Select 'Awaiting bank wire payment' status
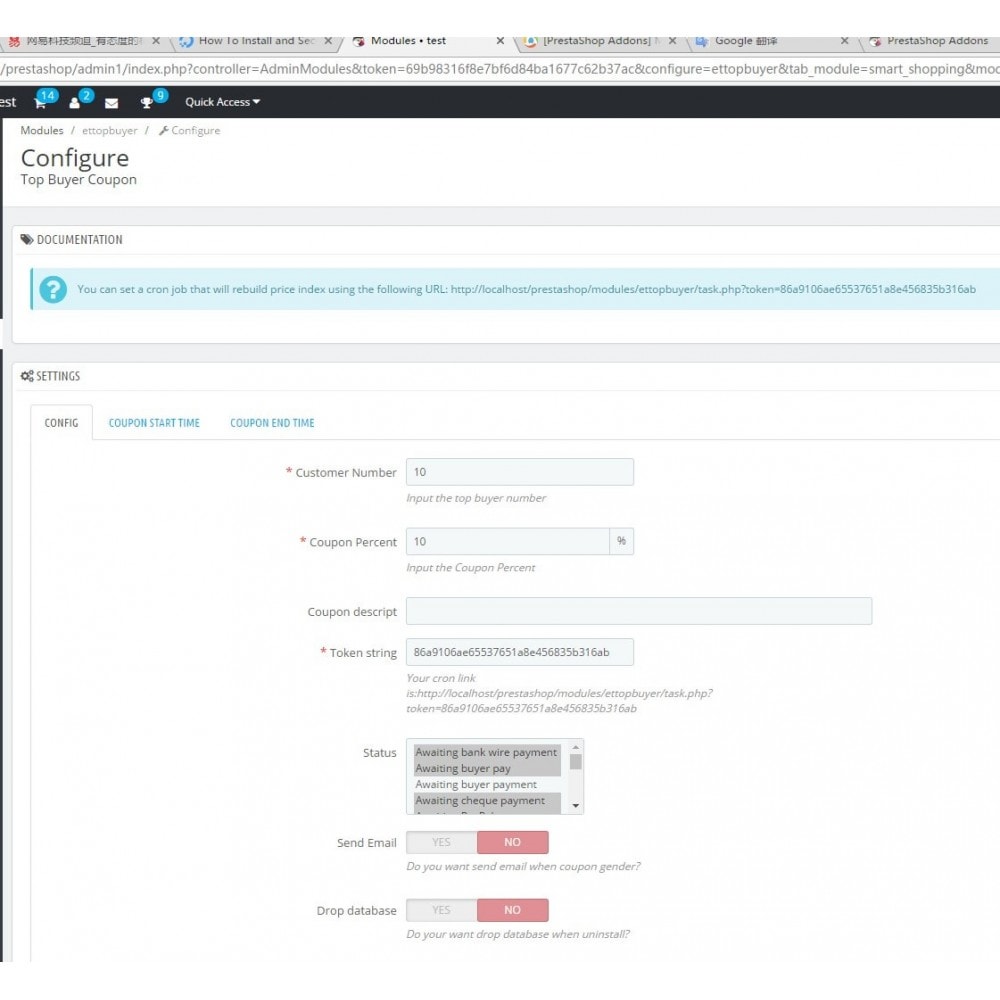The height and width of the screenshot is (1000, 1000). coord(487,753)
